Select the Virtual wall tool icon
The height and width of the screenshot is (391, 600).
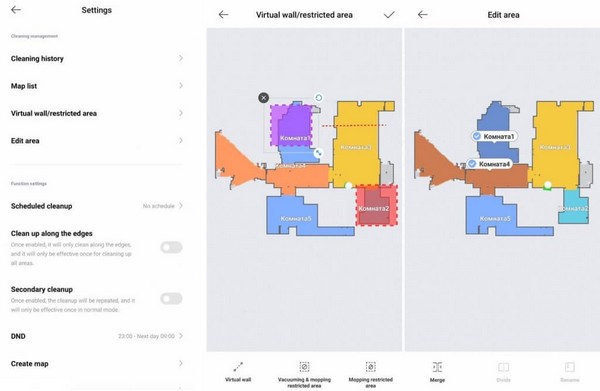point(238,367)
